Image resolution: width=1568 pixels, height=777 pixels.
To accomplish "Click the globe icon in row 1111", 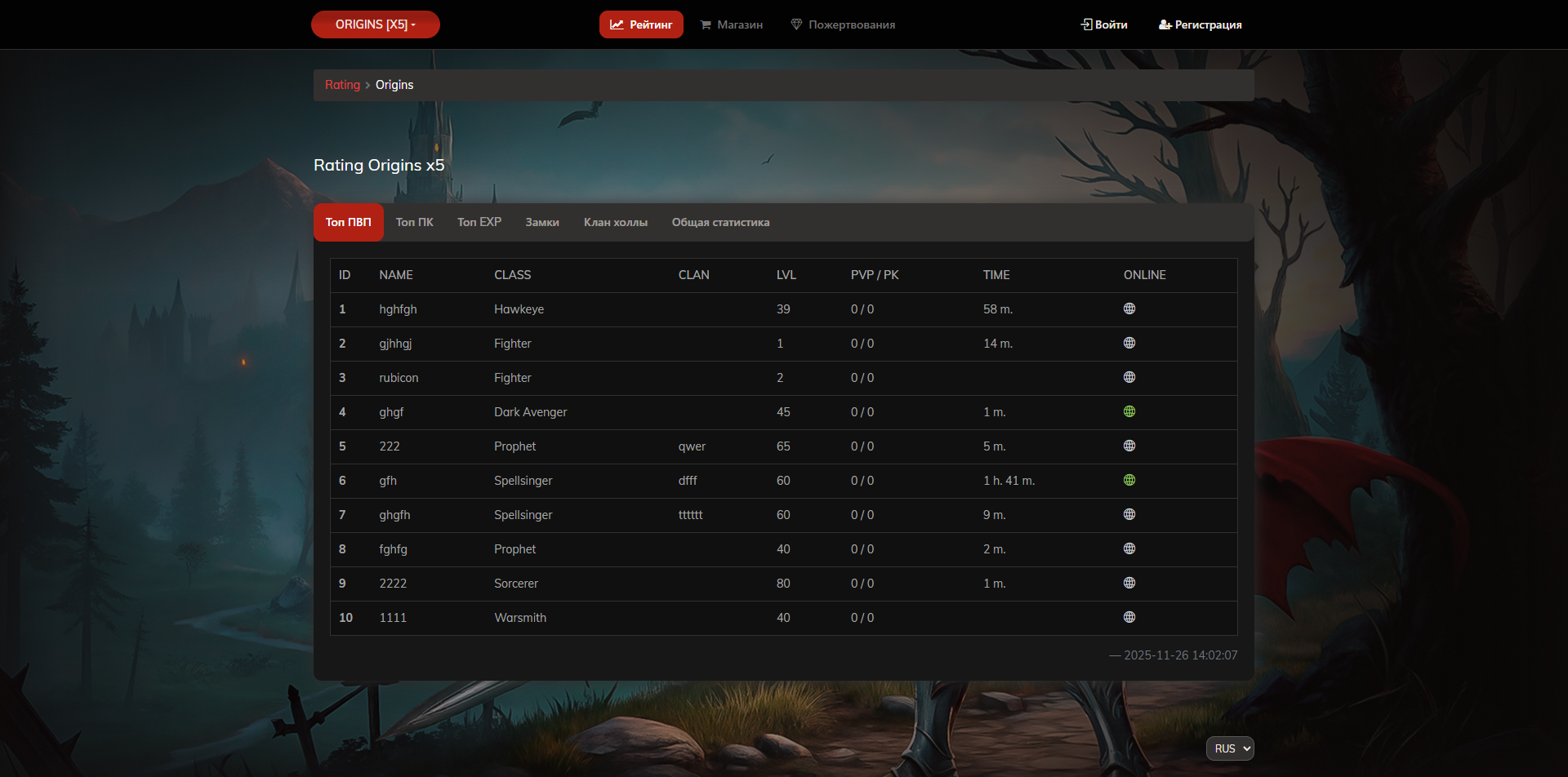I will (1129, 618).
